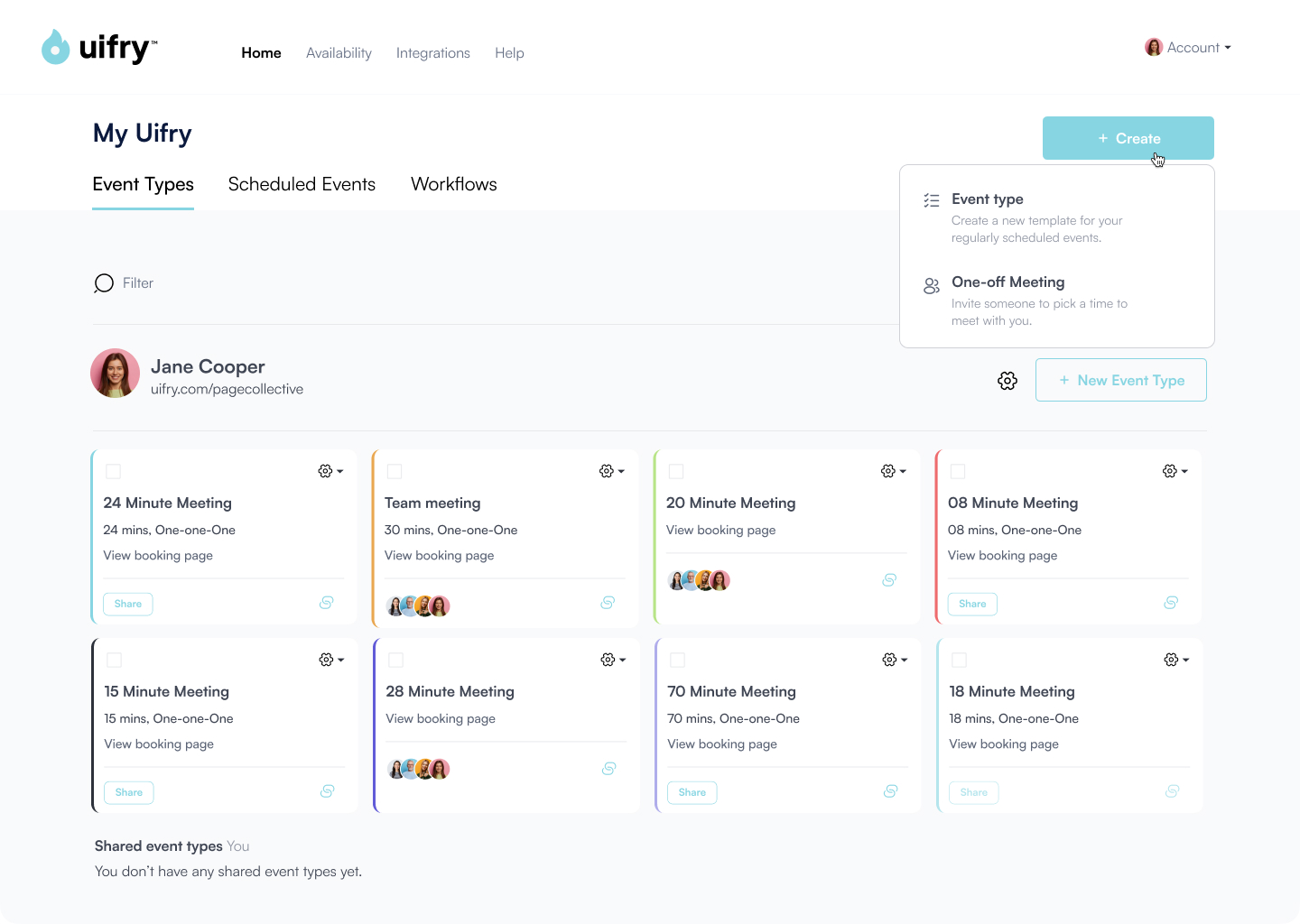Image resolution: width=1300 pixels, height=924 pixels.
Task: Click the uifry logo
Action: pos(99,47)
